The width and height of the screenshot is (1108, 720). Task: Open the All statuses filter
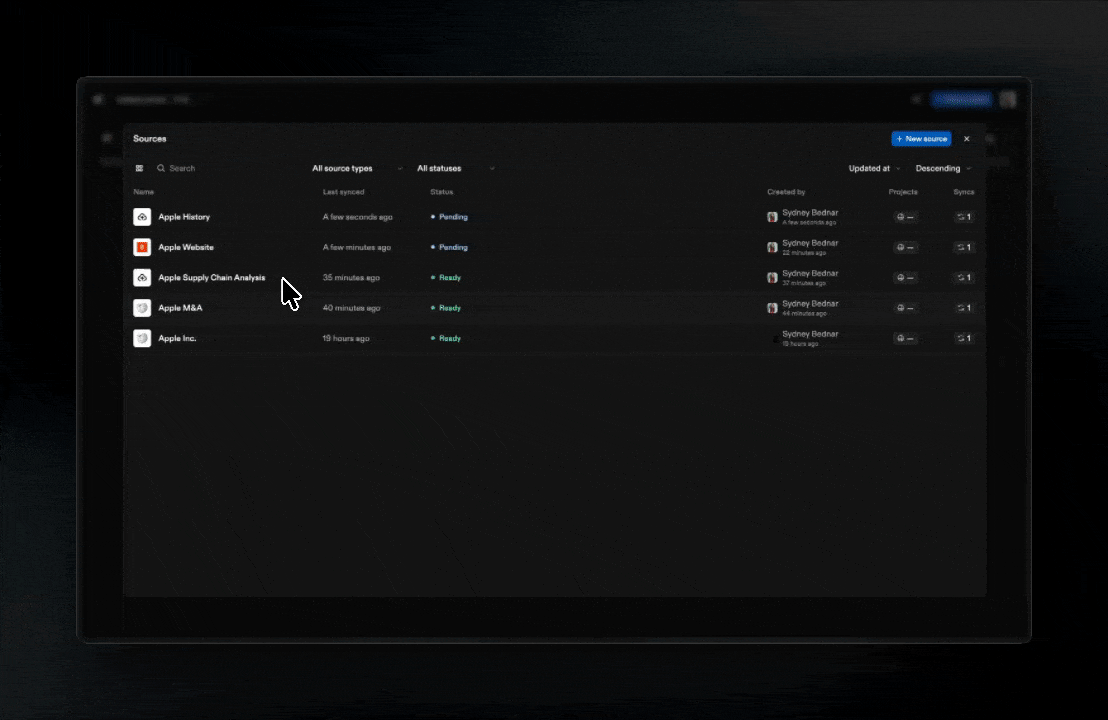[456, 168]
